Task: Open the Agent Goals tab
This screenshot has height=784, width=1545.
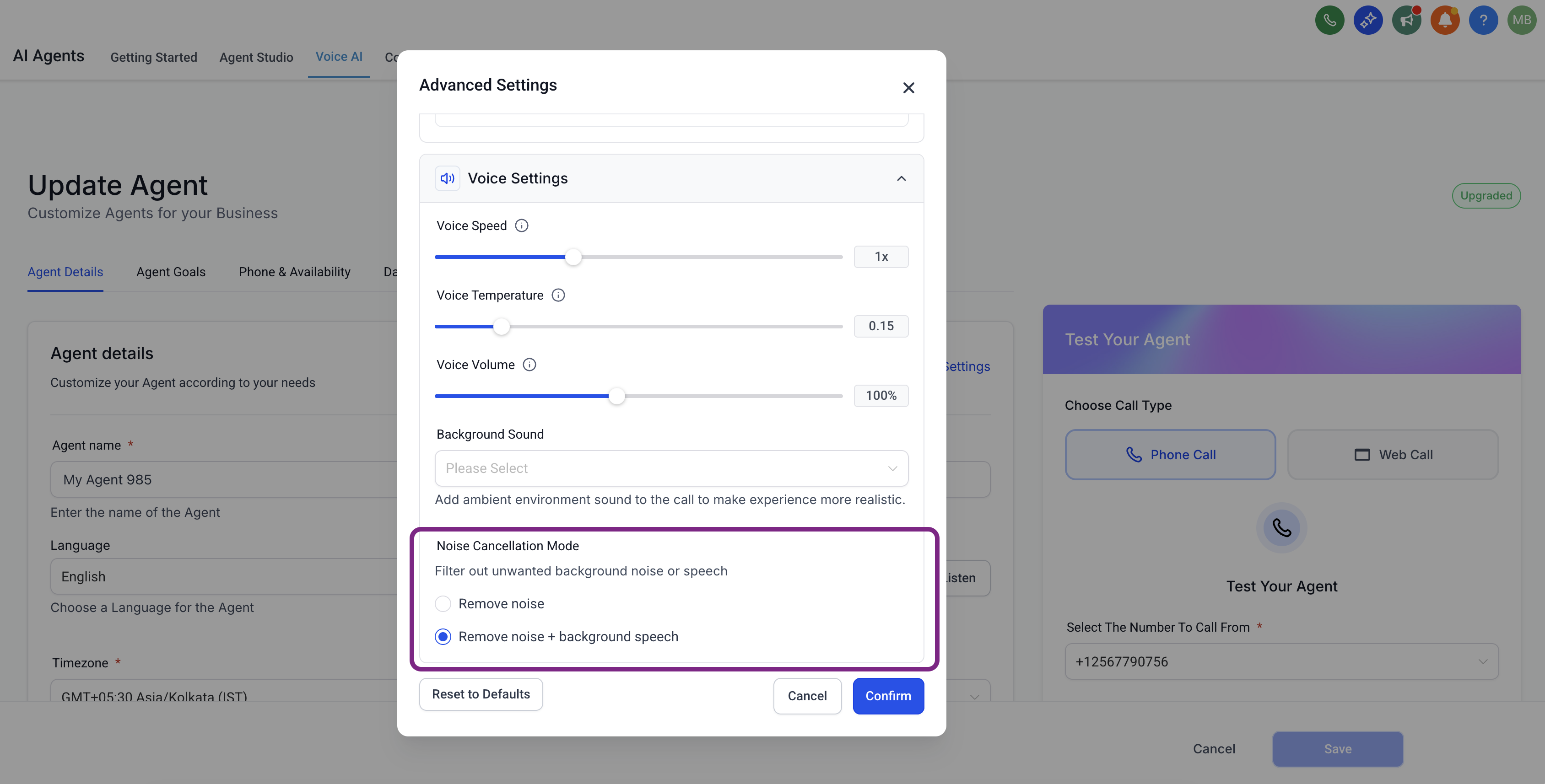Action: [170, 272]
